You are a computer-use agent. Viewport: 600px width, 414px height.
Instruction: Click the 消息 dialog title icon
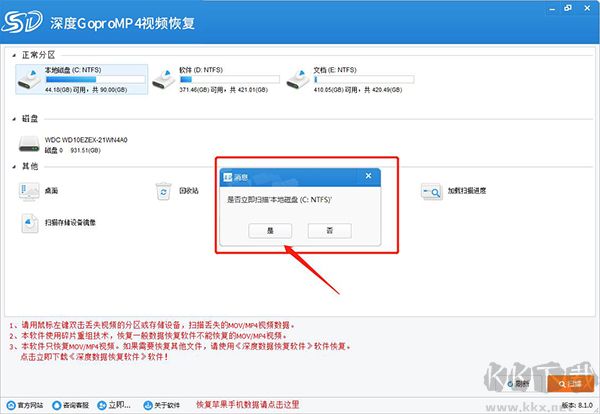(228, 177)
